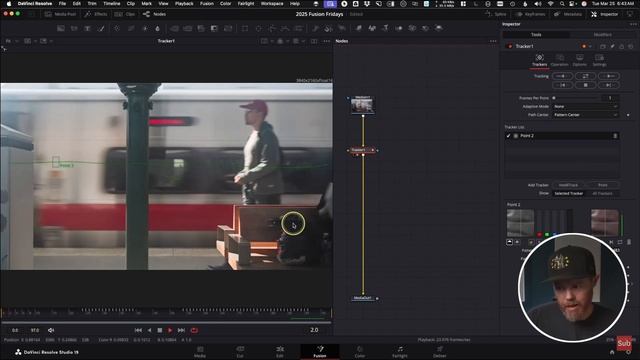Show All Trackers option
The image size is (640, 360).
(602, 193)
